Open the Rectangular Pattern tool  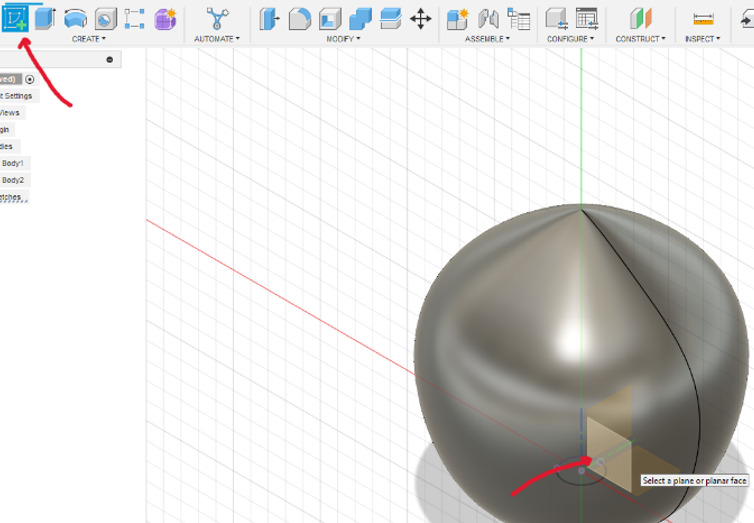tap(134, 19)
